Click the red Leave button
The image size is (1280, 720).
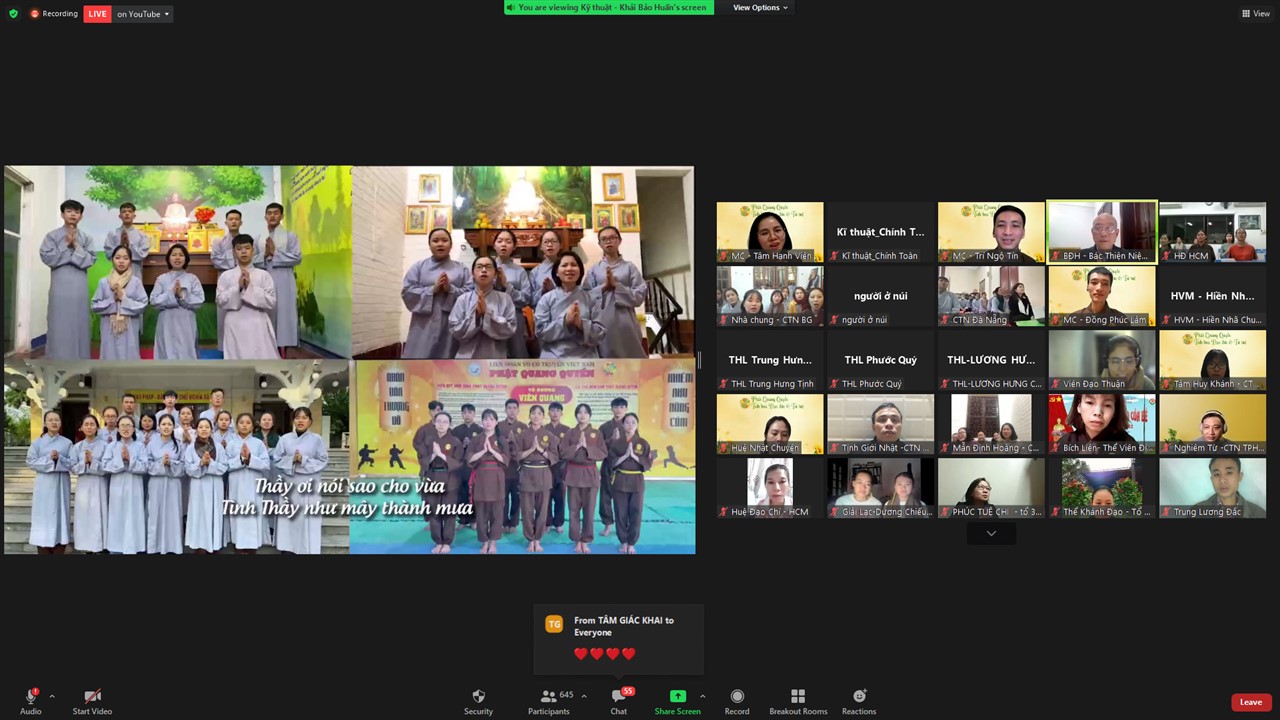pyautogui.click(x=1251, y=702)
